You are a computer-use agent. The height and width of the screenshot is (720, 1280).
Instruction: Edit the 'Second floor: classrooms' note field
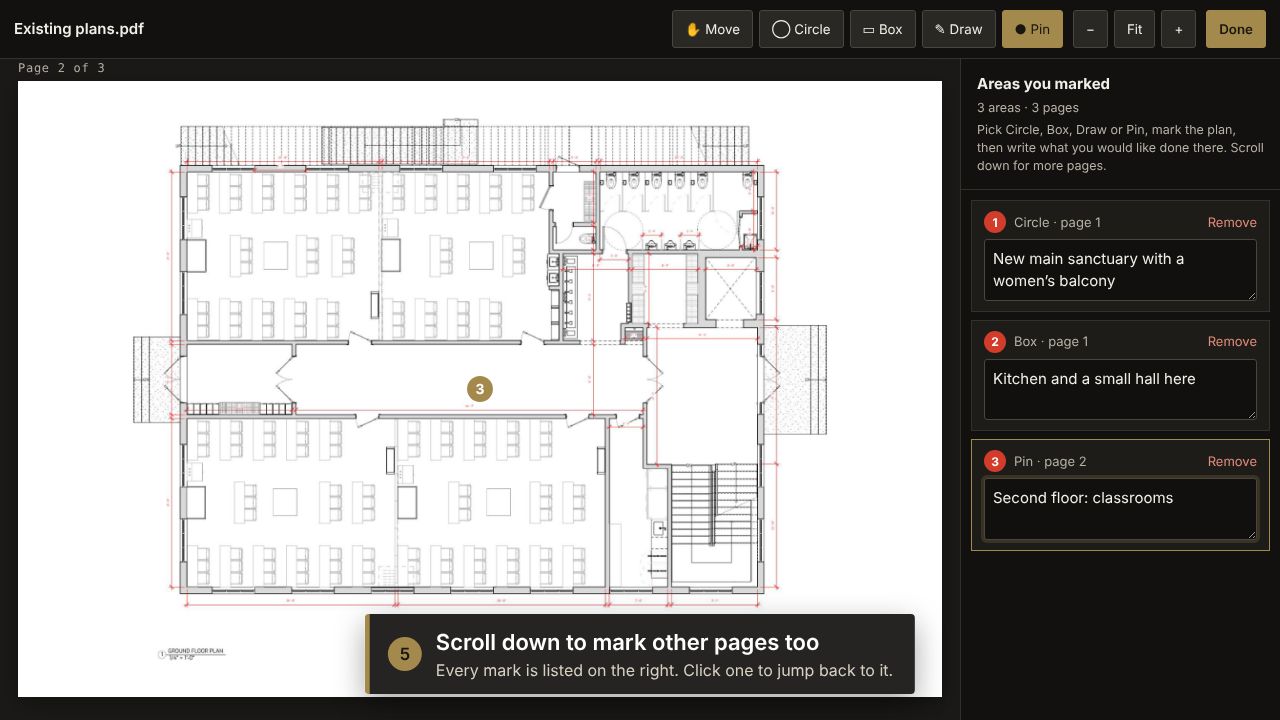coord(1120,509)
